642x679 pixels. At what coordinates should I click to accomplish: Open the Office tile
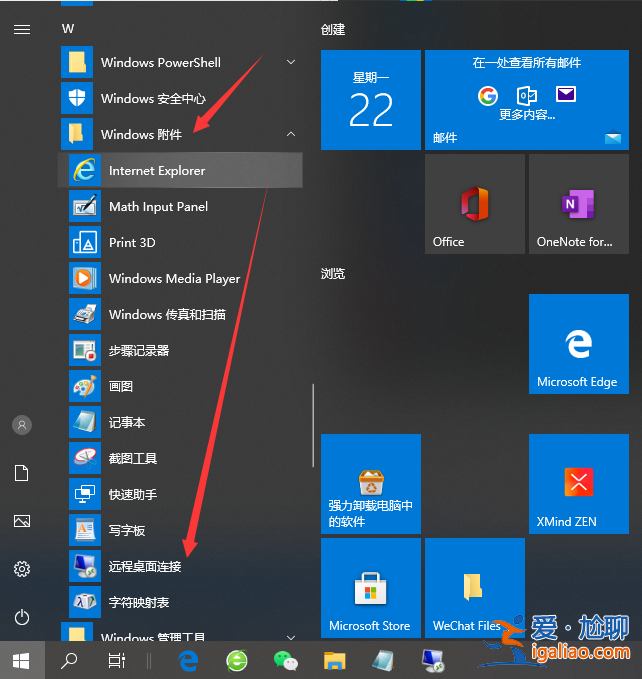click(x=475, y=204)
